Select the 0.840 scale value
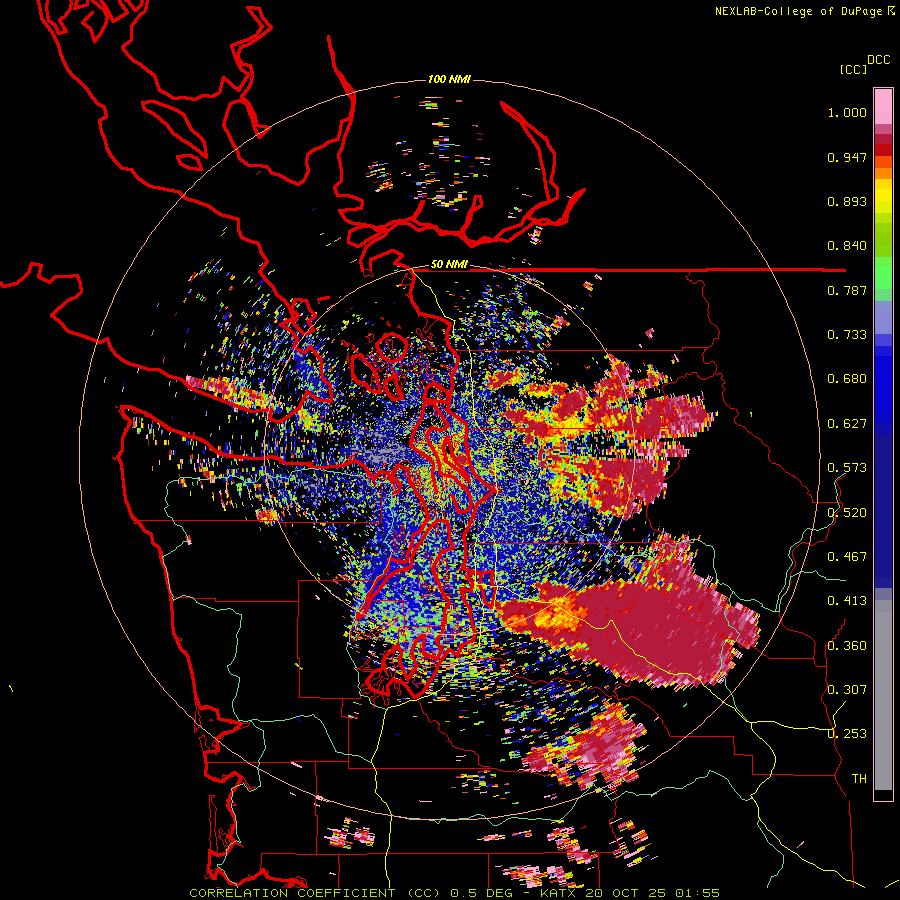 pos(847,246)
